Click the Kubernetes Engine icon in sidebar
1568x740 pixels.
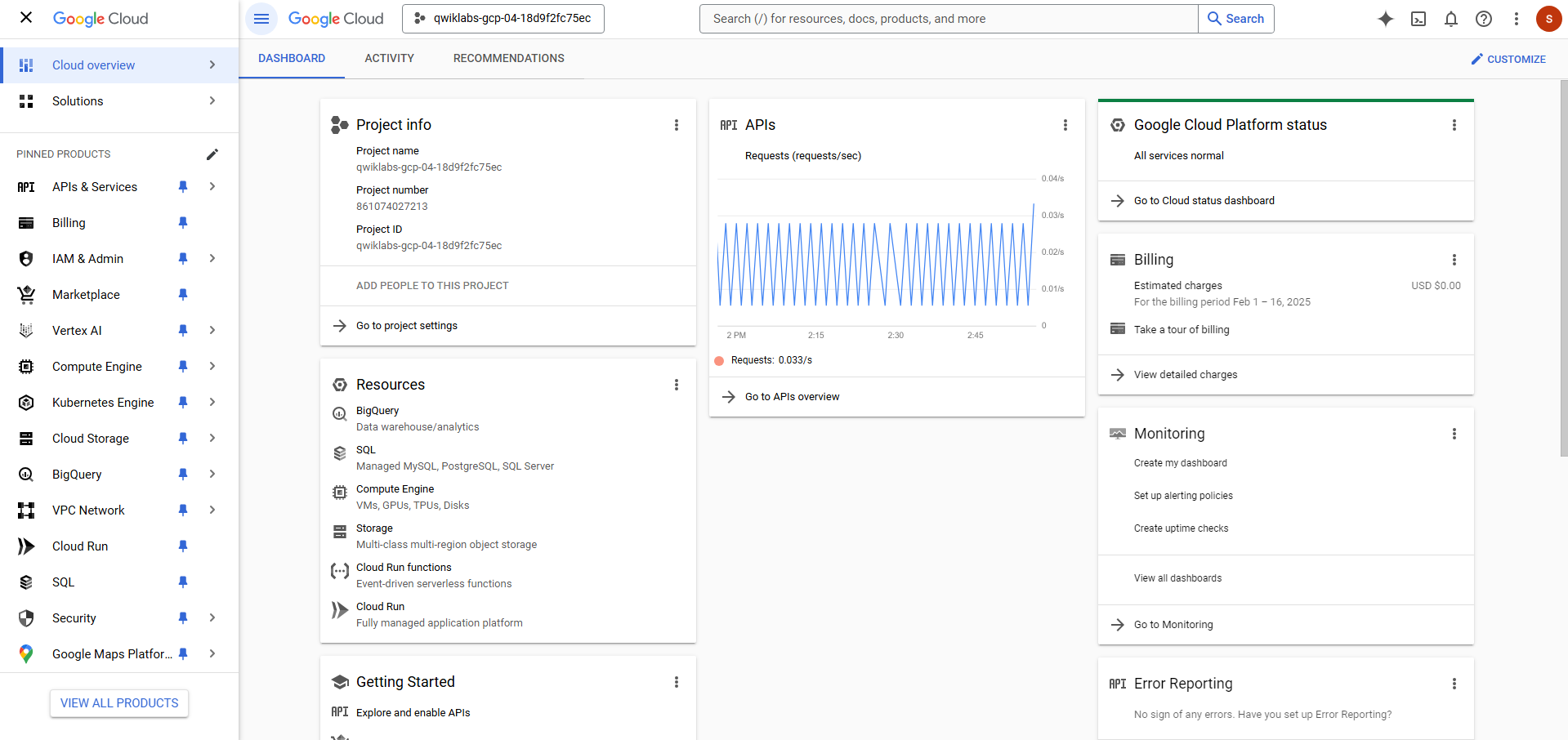pyautogui.click(x=26, y=403)
